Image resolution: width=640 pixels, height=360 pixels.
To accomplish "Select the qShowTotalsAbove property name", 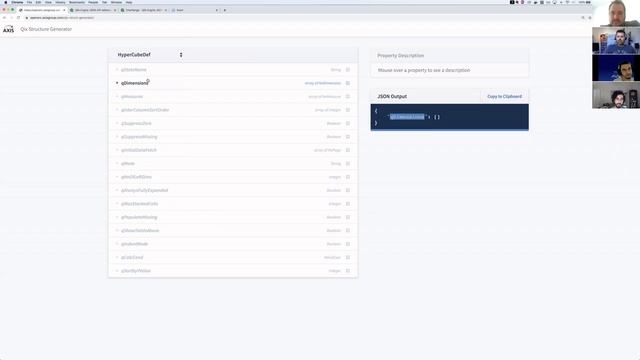I will 140,231.
